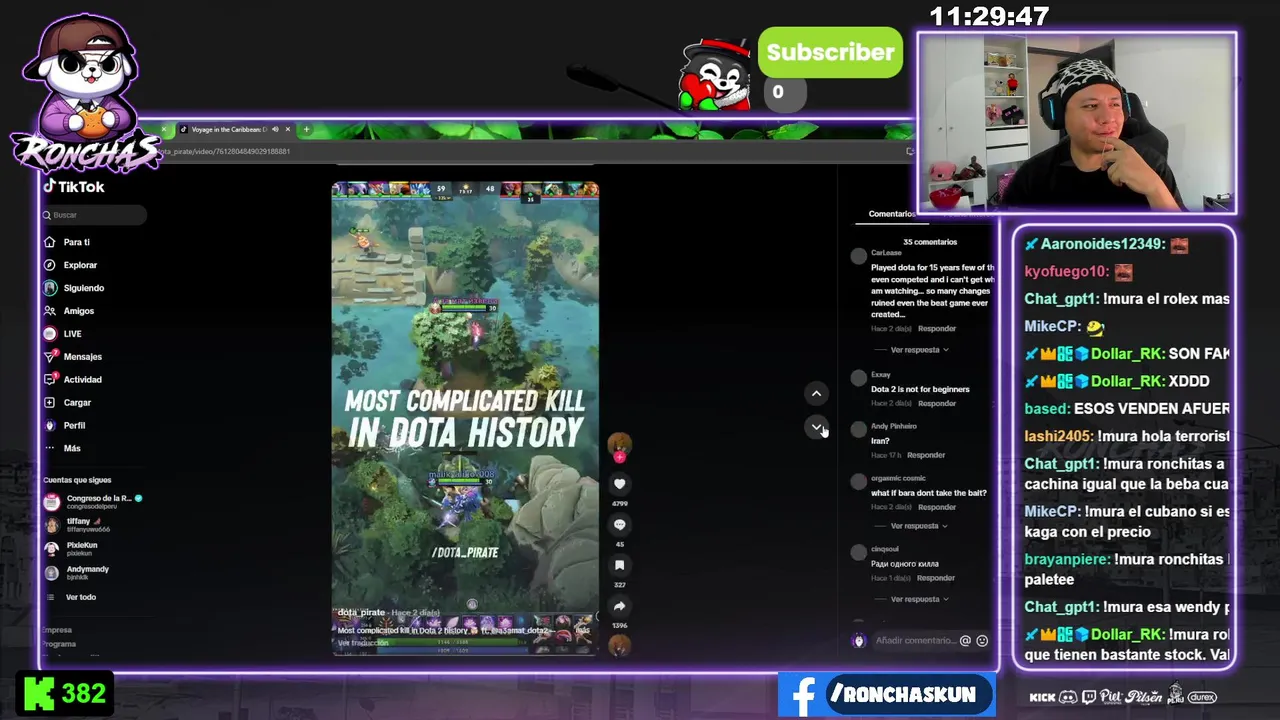Go to the Siguiendo feed

coord(74,288)
